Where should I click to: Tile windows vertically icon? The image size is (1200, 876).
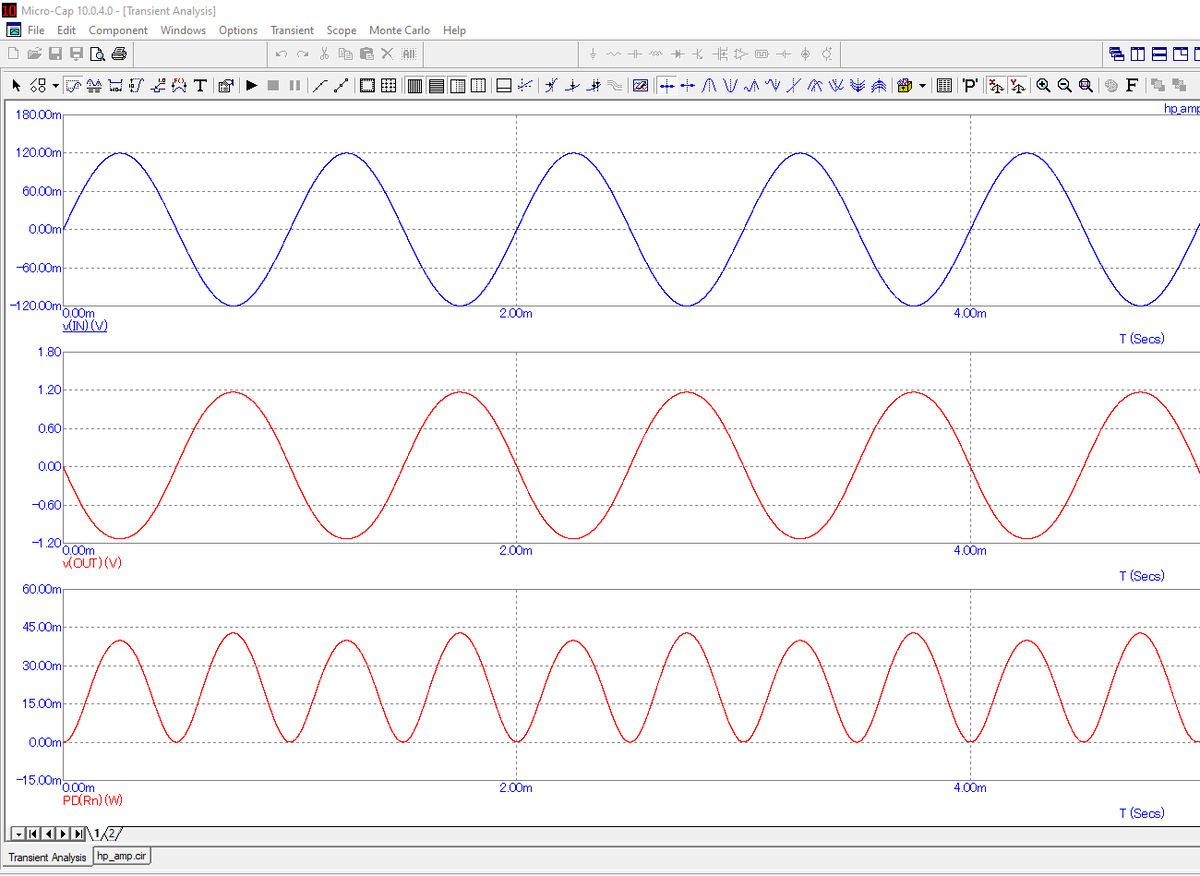point(1137,53)
